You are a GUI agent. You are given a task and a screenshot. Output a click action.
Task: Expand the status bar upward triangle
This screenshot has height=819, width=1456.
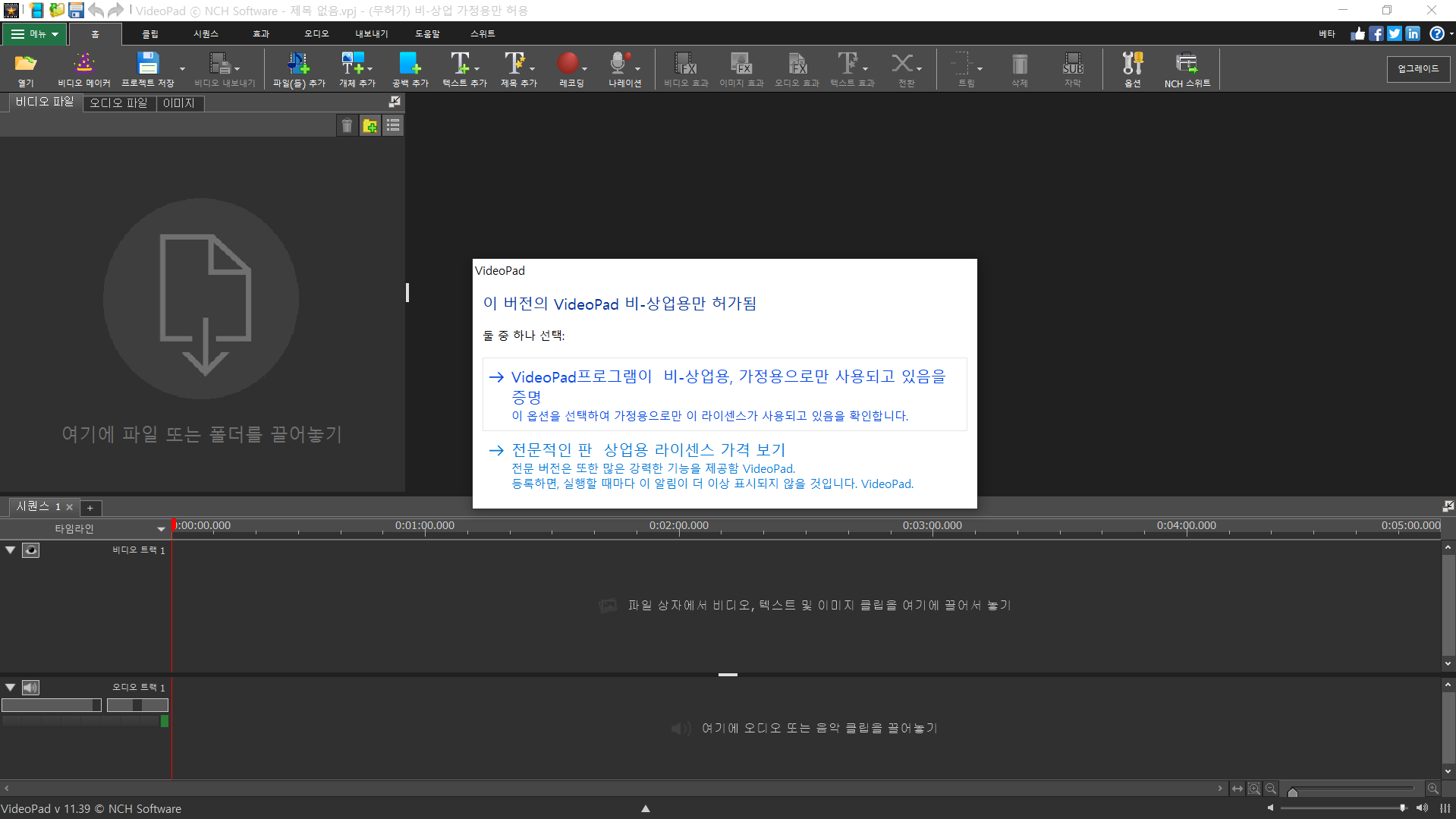point(646,808)
